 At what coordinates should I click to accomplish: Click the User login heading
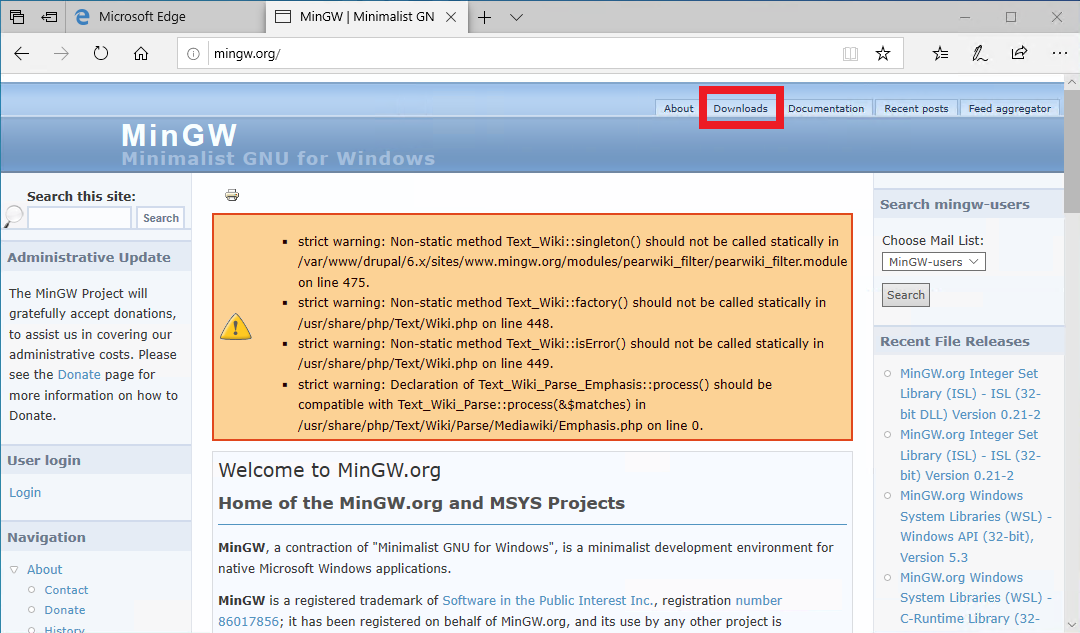tap(44, 461)
